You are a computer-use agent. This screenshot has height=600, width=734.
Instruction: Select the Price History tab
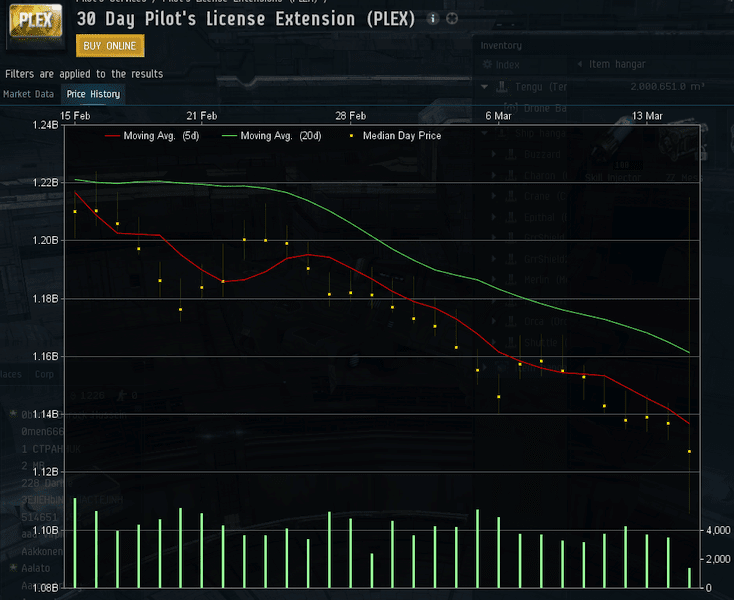click(93, 94)
